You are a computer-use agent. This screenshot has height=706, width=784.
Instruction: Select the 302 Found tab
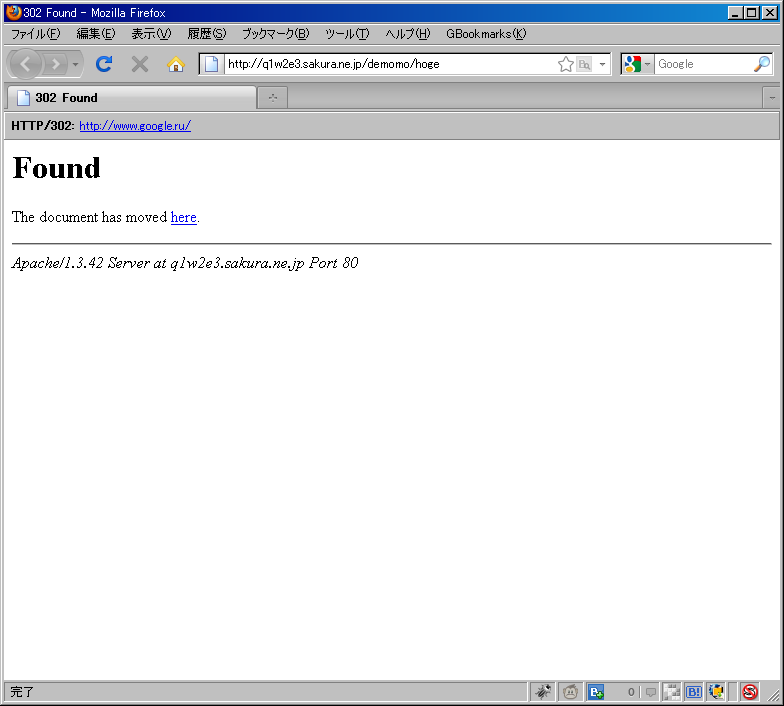coord(132,98)
